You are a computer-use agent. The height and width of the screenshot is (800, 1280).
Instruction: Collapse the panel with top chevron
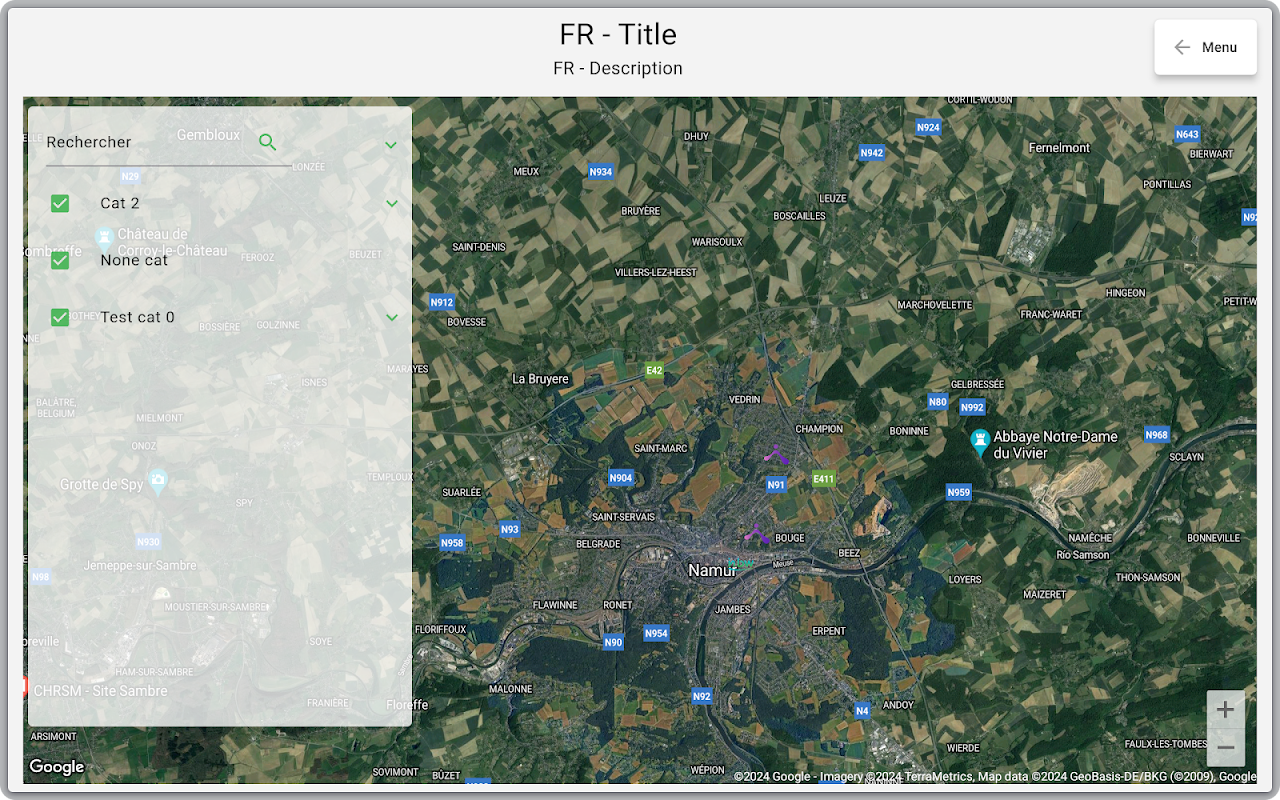(x=391, y=145)
